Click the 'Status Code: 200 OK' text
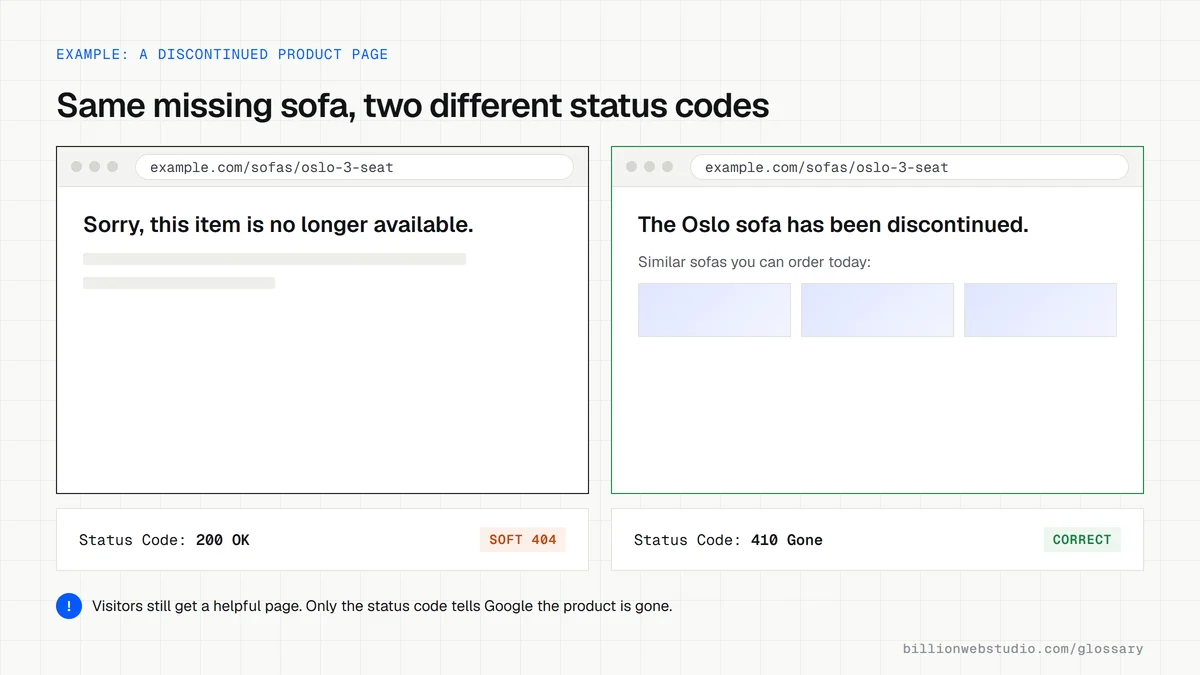The image size is (1200, 675). pos(164,540)
